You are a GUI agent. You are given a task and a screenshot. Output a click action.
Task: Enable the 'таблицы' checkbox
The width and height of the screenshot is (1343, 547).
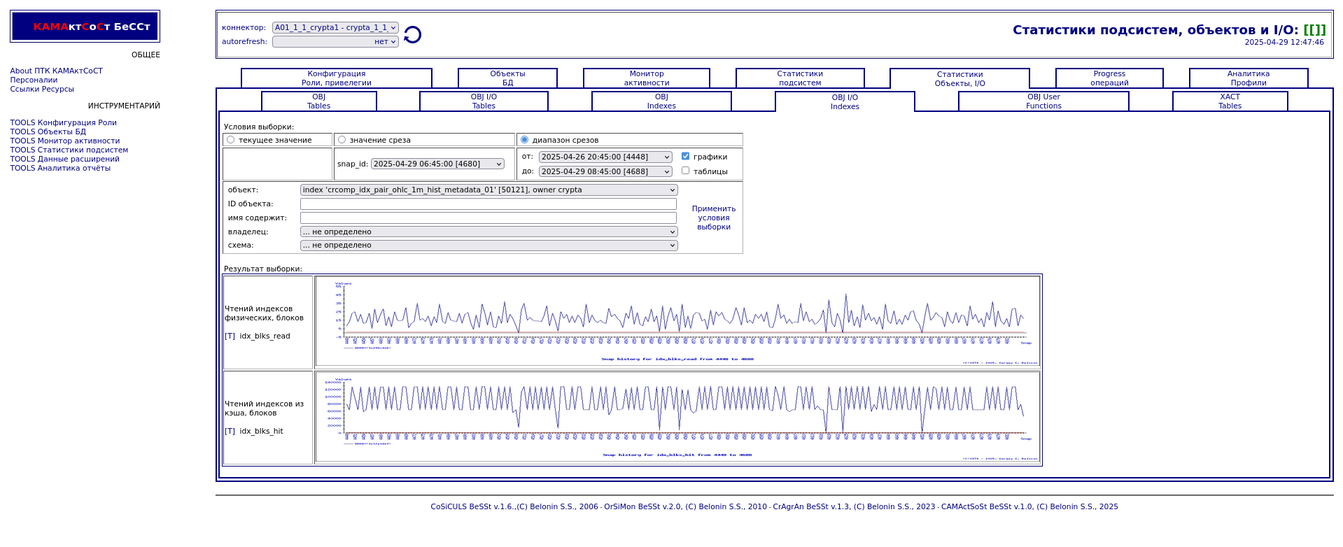click(685, 171)
